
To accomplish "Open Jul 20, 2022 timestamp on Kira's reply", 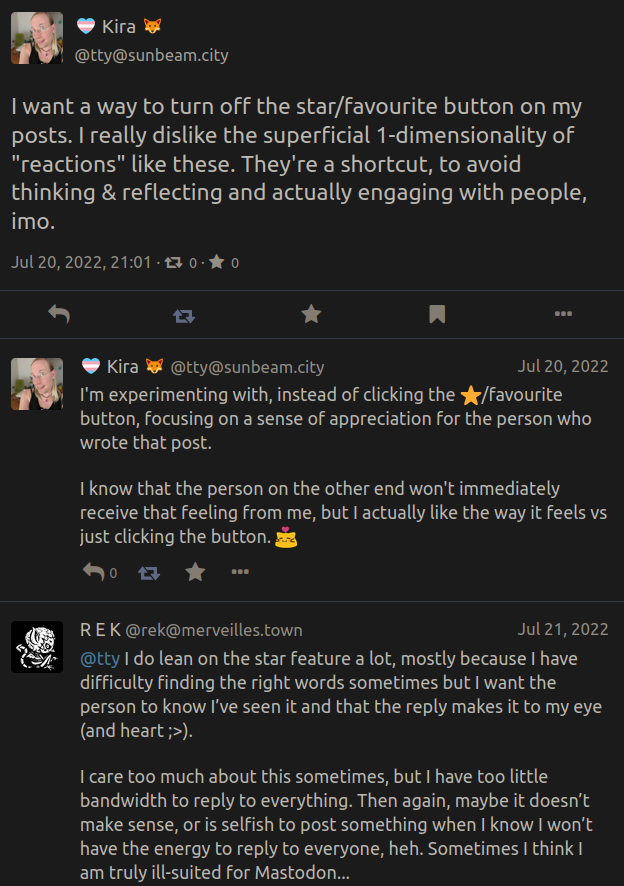I will 562,366.
